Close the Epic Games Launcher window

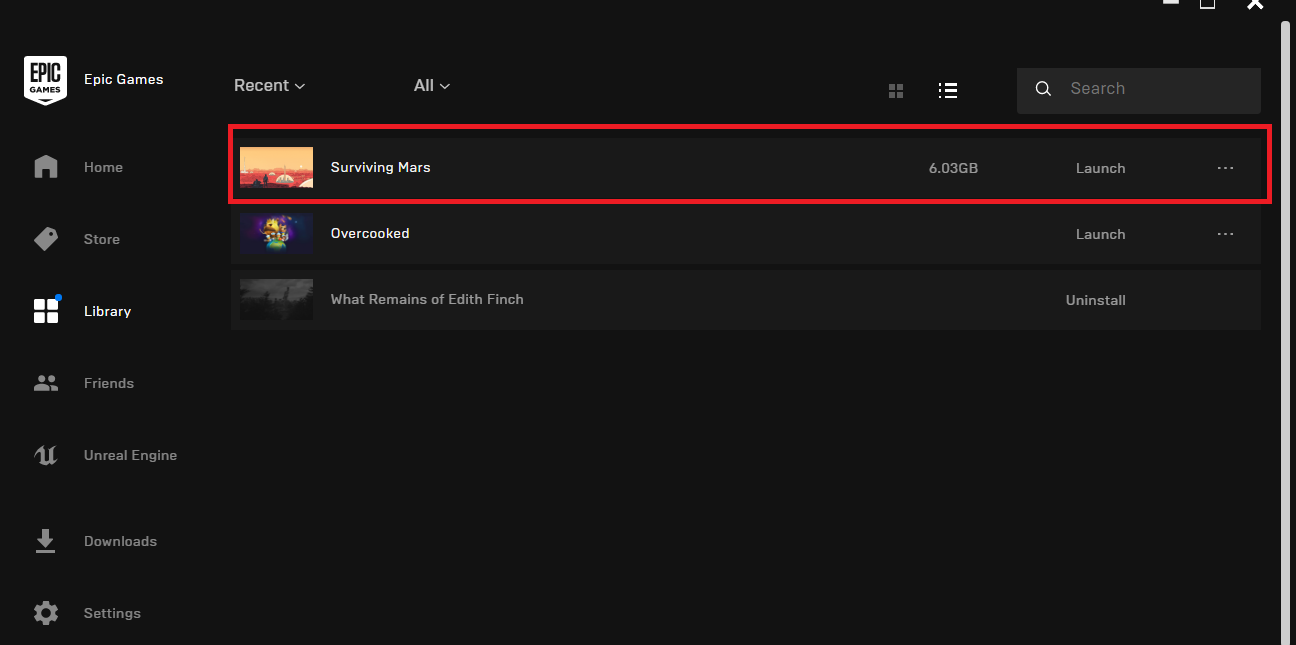tap(1256, 4)
